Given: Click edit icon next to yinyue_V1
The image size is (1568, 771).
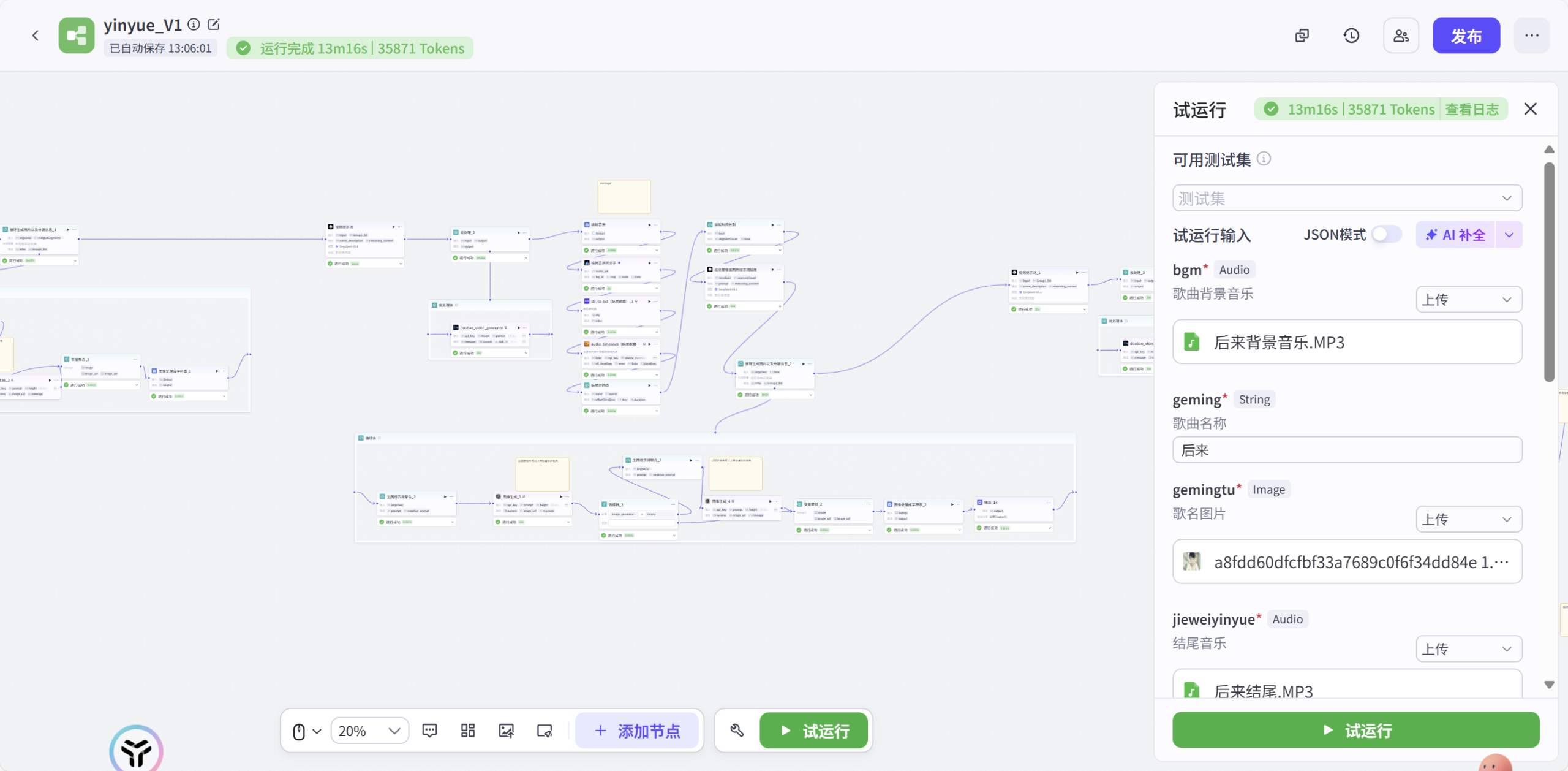Looking at the screenshot, I should click(x=214, y=25).
